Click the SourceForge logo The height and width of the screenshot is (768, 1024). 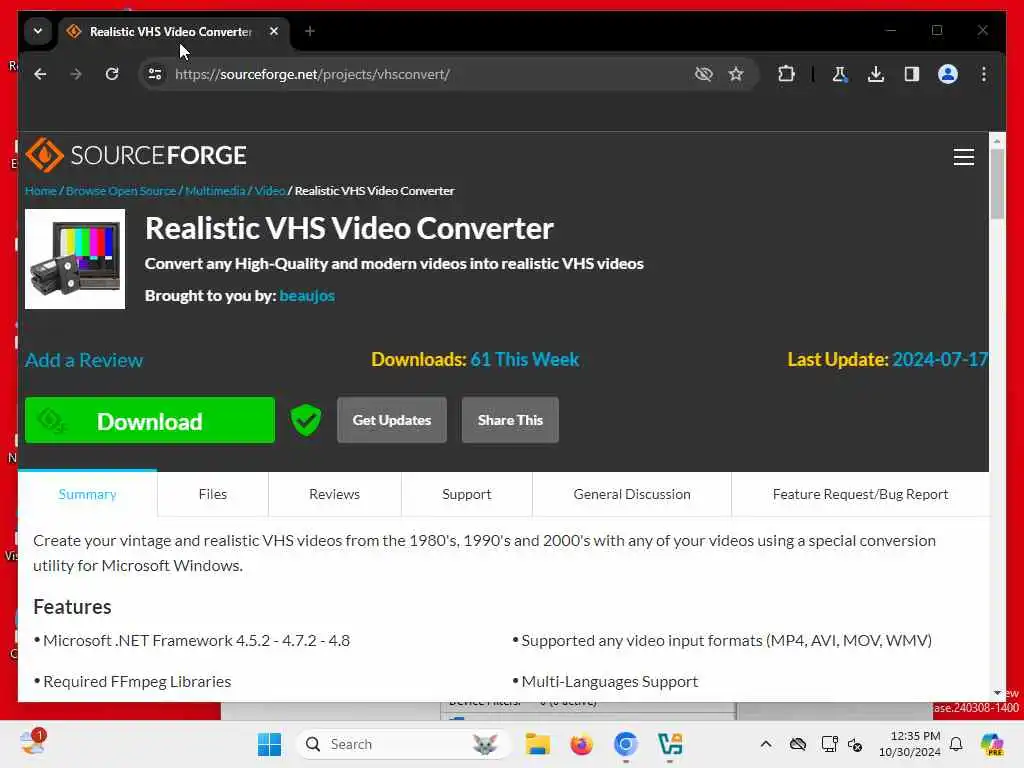136,155
